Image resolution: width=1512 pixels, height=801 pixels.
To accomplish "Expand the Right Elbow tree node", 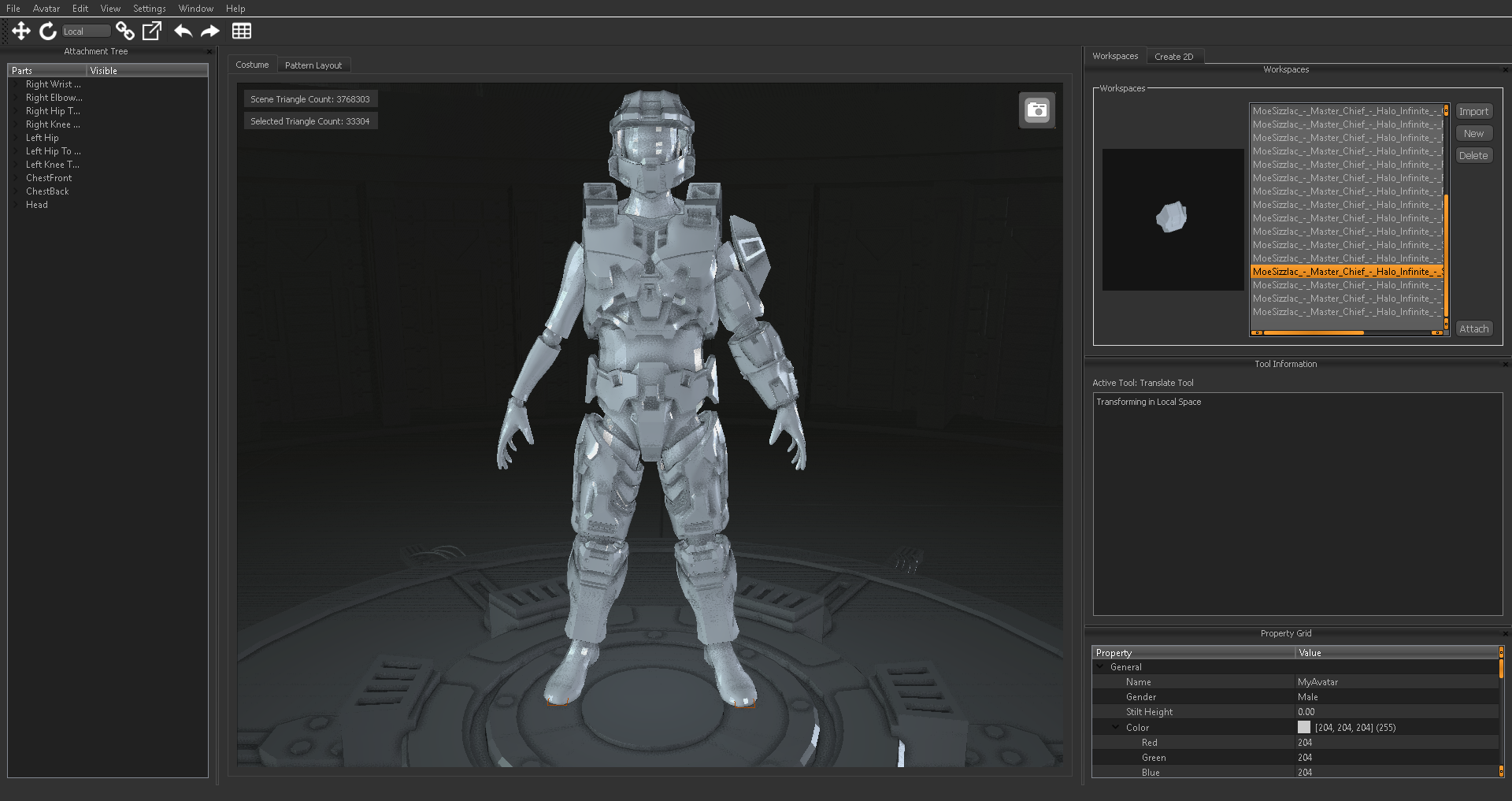I will tap(17, 98).
